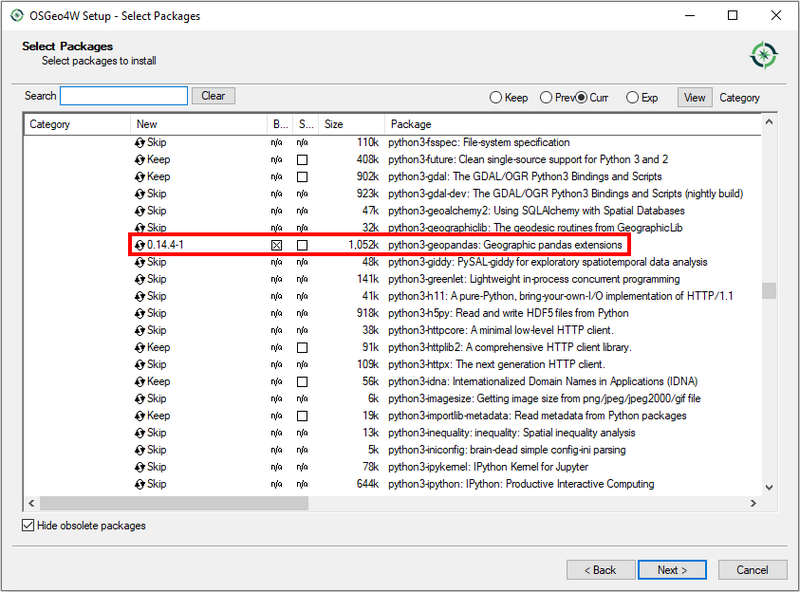Click the OSGeo4W compass logo icon
800x592 pixels.
click(x=764, y=54)
